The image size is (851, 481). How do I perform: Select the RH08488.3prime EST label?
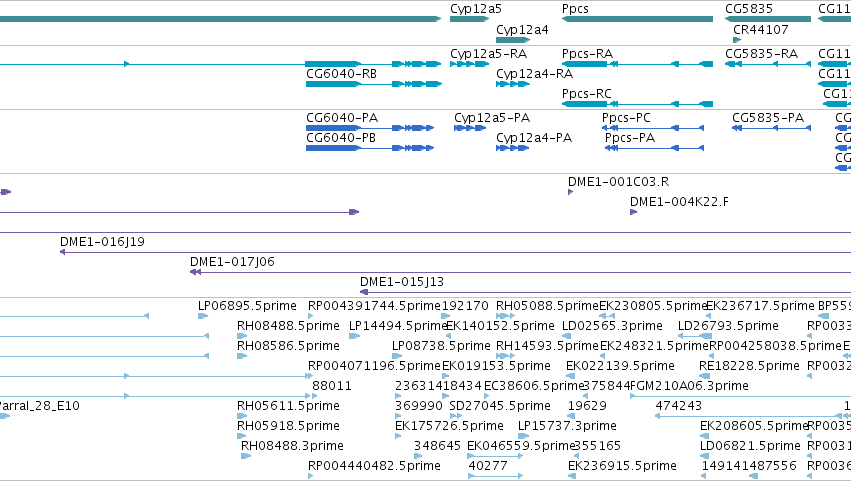point(292,447)
